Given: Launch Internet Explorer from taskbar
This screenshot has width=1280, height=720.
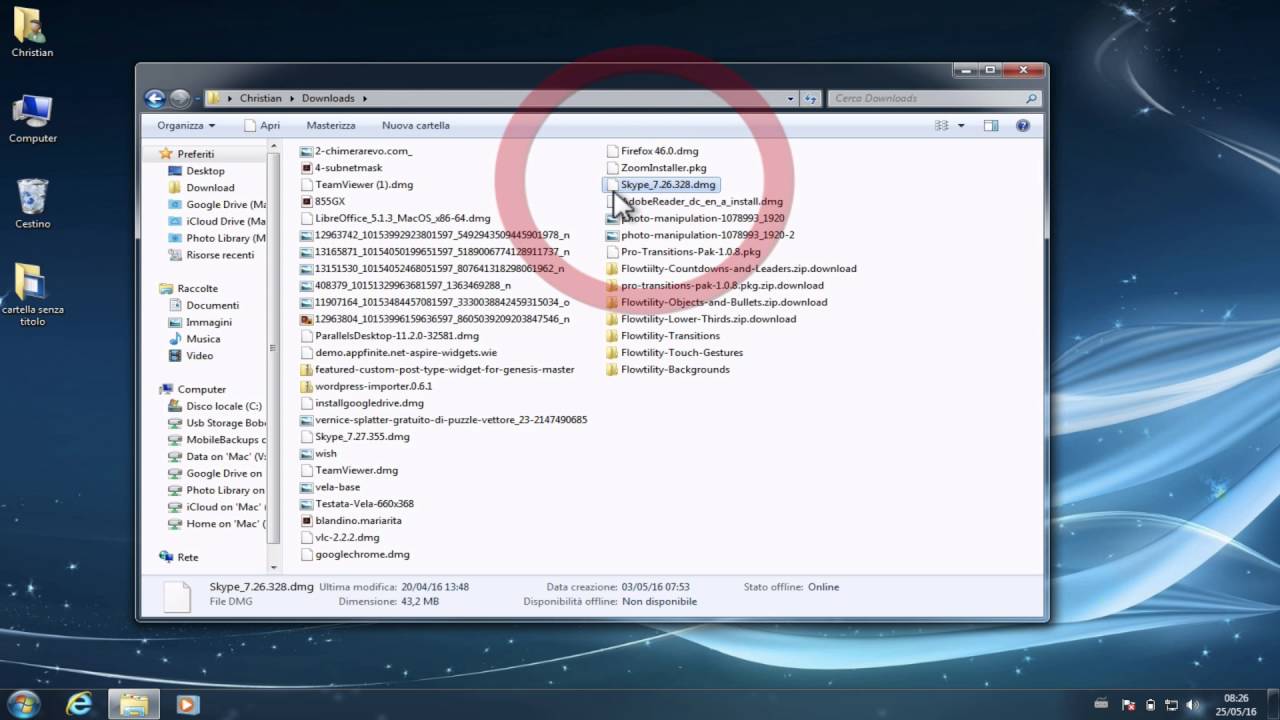Looking at the screenshot, I should tap(79, 704).
